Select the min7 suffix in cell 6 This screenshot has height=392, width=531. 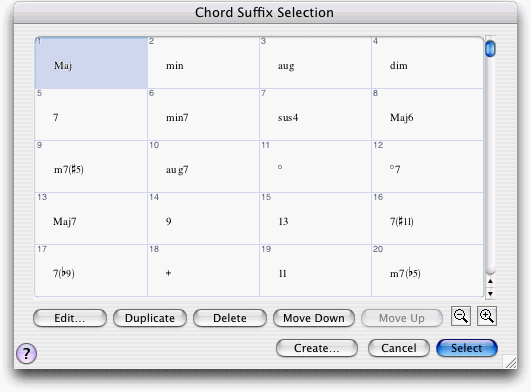point(203,115)
